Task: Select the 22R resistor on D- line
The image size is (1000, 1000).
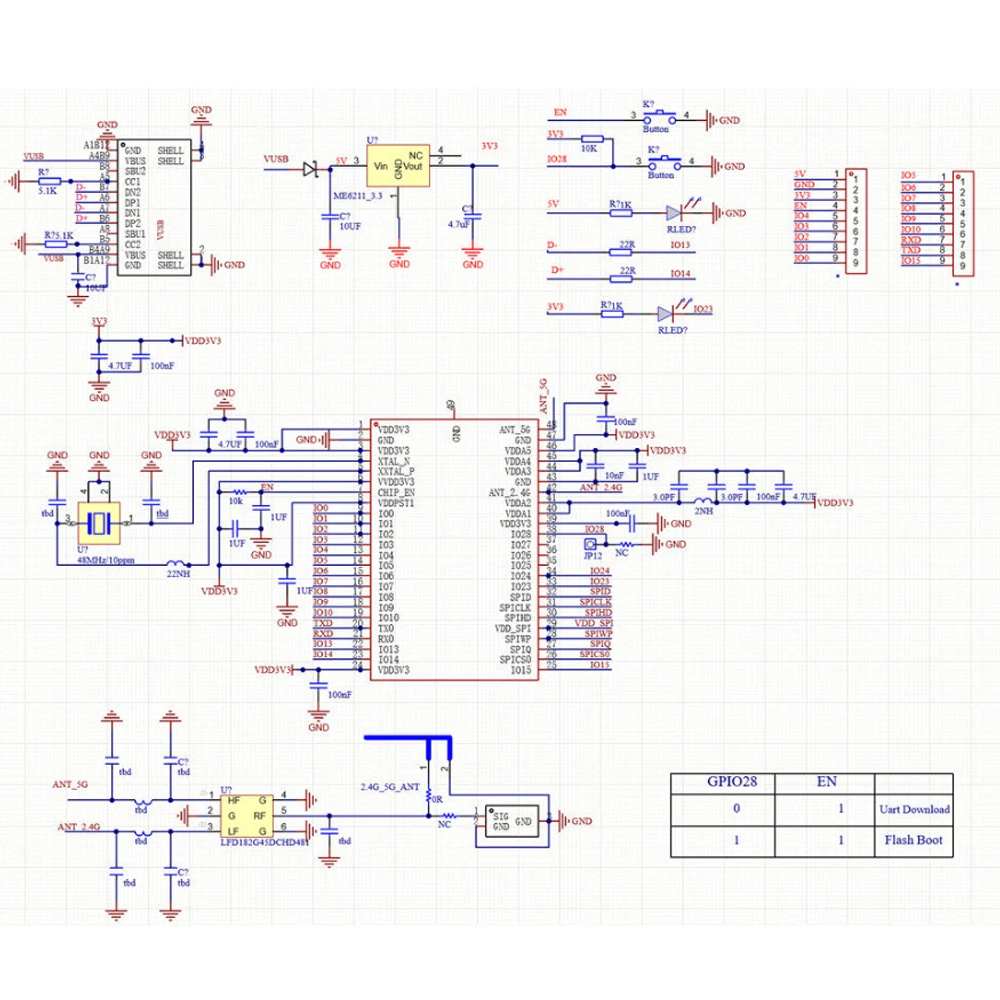Action: [x=621, y=253]
